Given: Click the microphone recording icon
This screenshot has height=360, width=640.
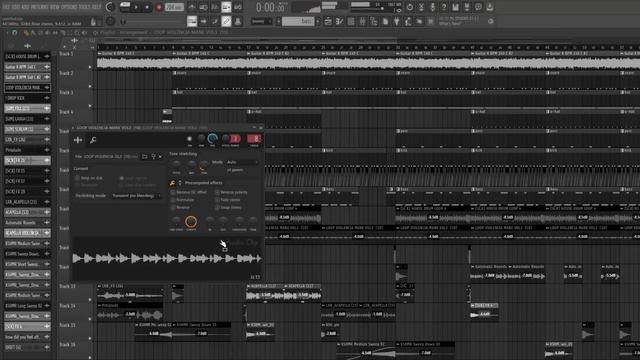Looking at the screenshot, I should [433, 7].
